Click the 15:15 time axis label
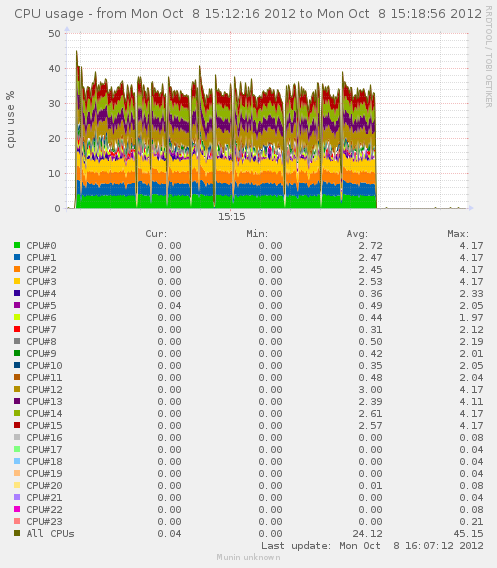Image resolution: width=497 pixels, height=568 pixels. point(231,217)
